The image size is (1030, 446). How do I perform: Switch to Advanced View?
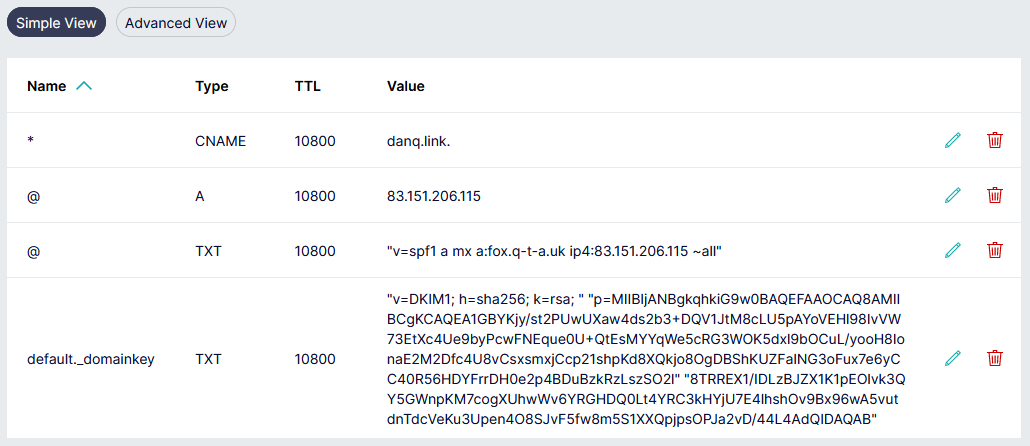click(176, 23)
